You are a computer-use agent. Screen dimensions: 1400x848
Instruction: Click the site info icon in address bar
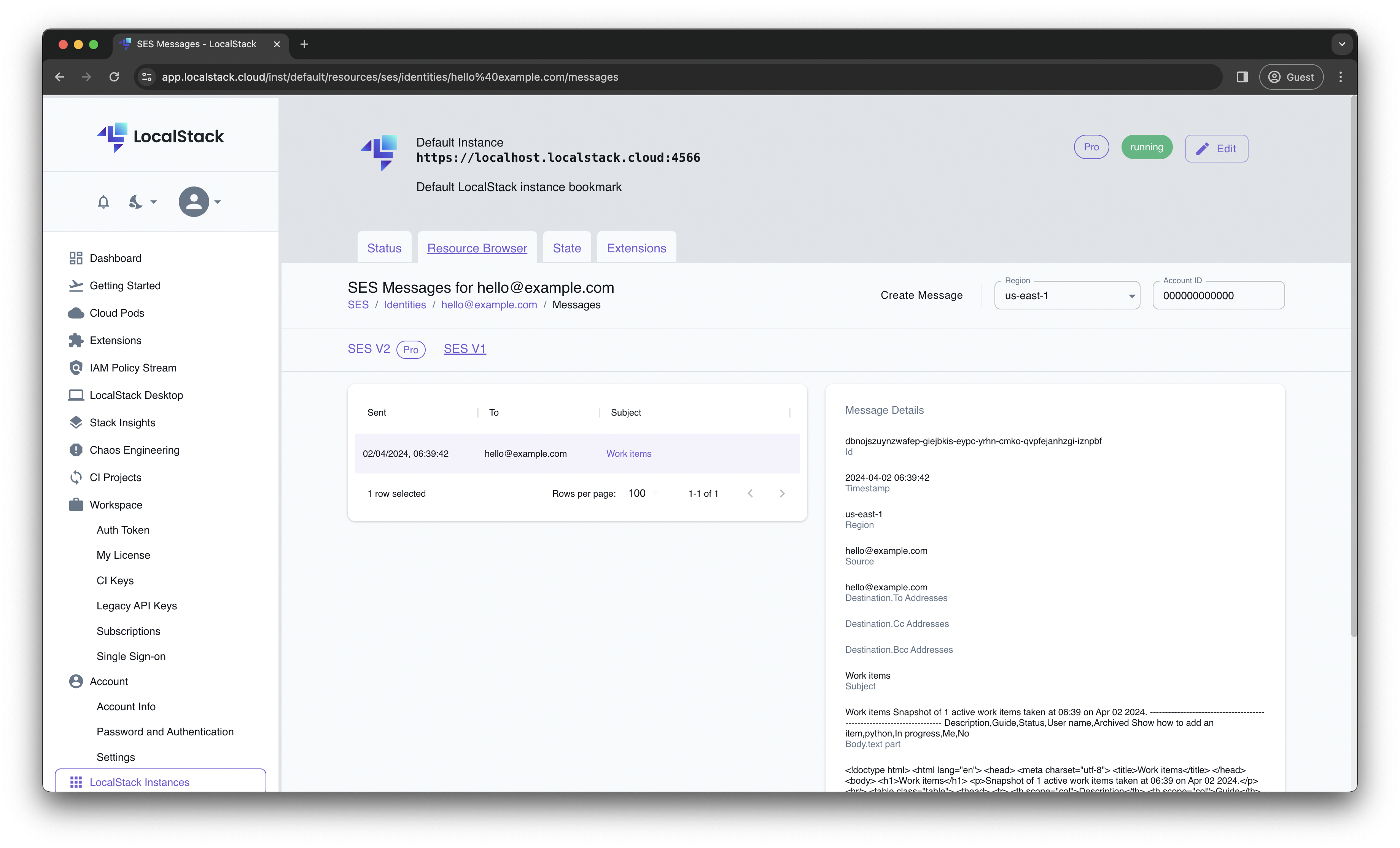coord(146,77)
